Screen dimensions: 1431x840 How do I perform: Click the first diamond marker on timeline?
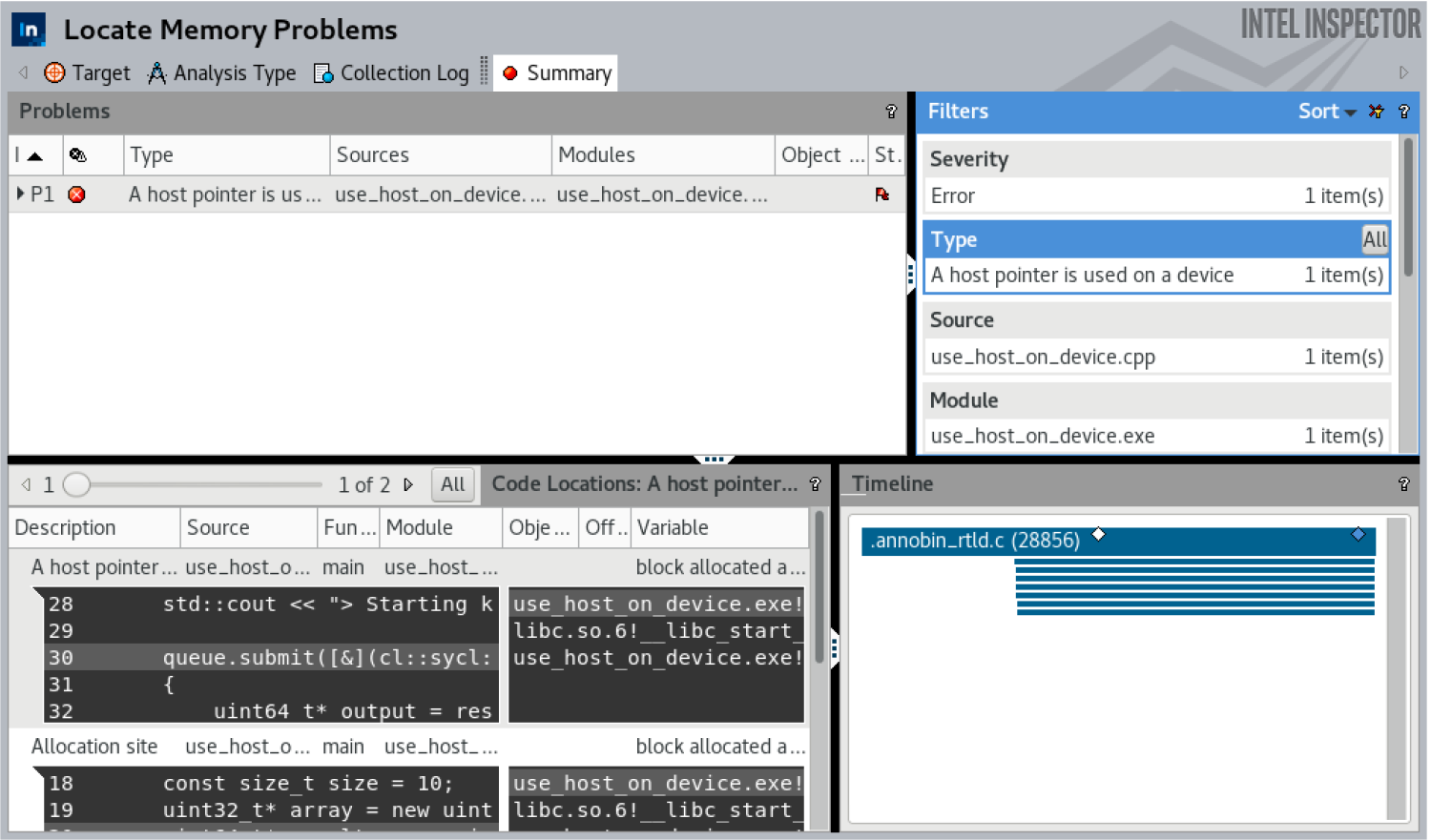pos(1099,534)
